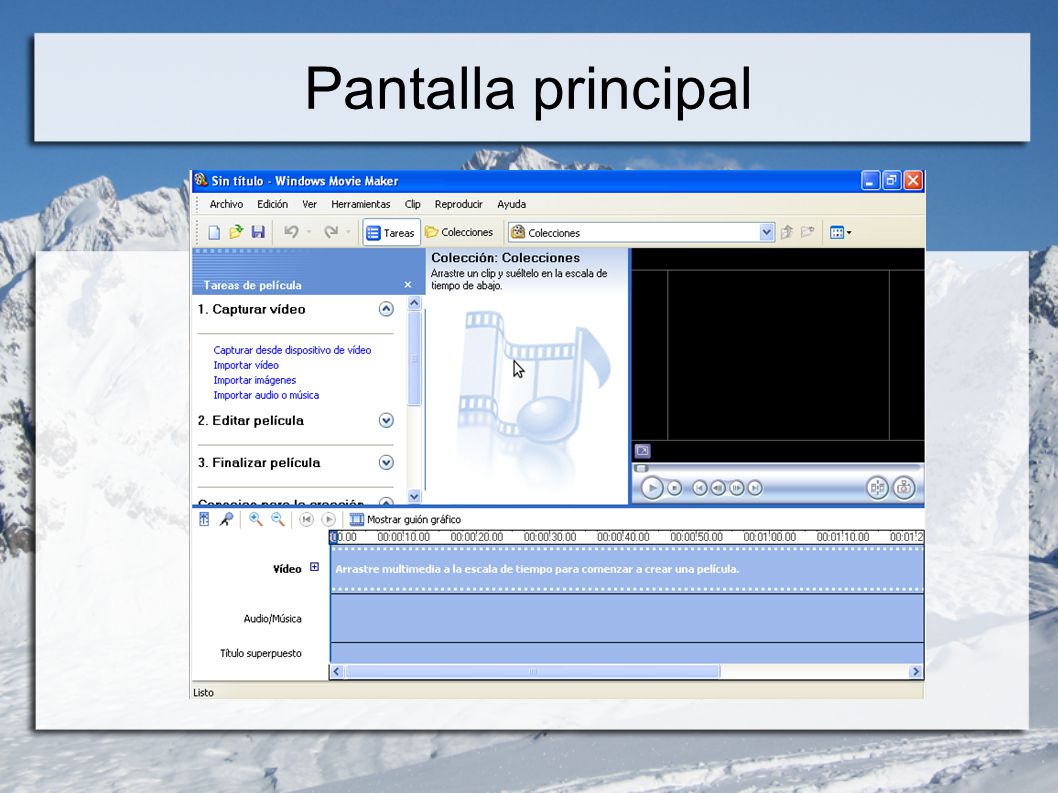This screenshot has height=793, width=1058.
Task: Open the redo history dropdown arrow
Action: pyautogui.click(x=348, y=232)
